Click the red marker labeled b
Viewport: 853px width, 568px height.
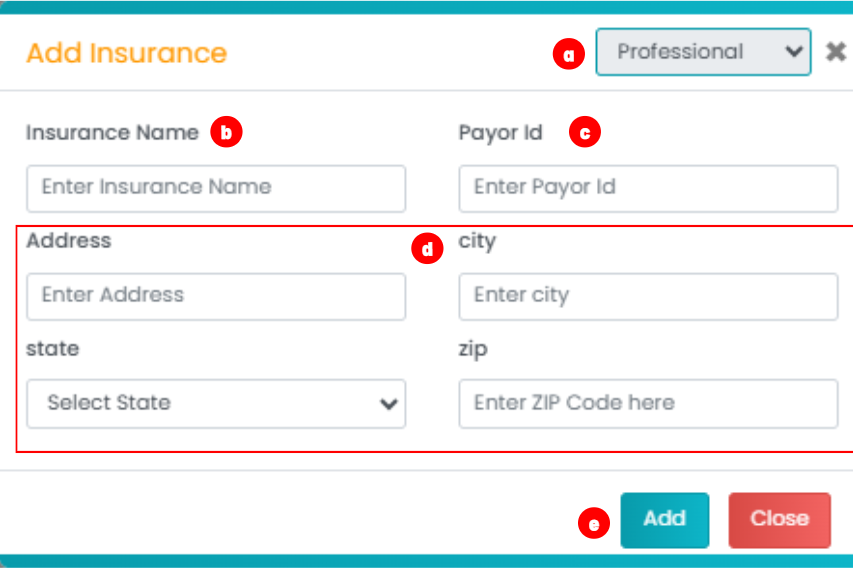coord(227,132)
